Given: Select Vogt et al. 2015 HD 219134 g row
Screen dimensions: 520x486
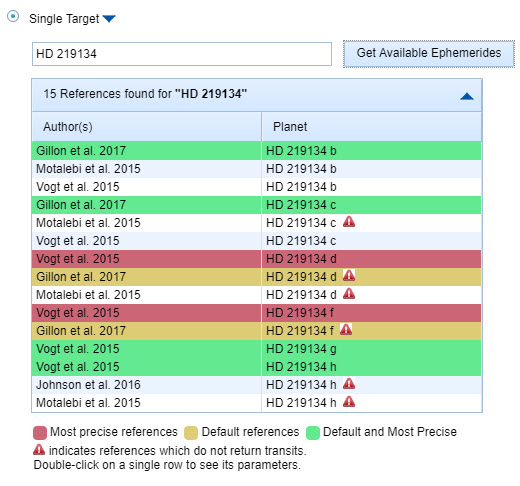Looking at the screenshot, I should 257,349.
